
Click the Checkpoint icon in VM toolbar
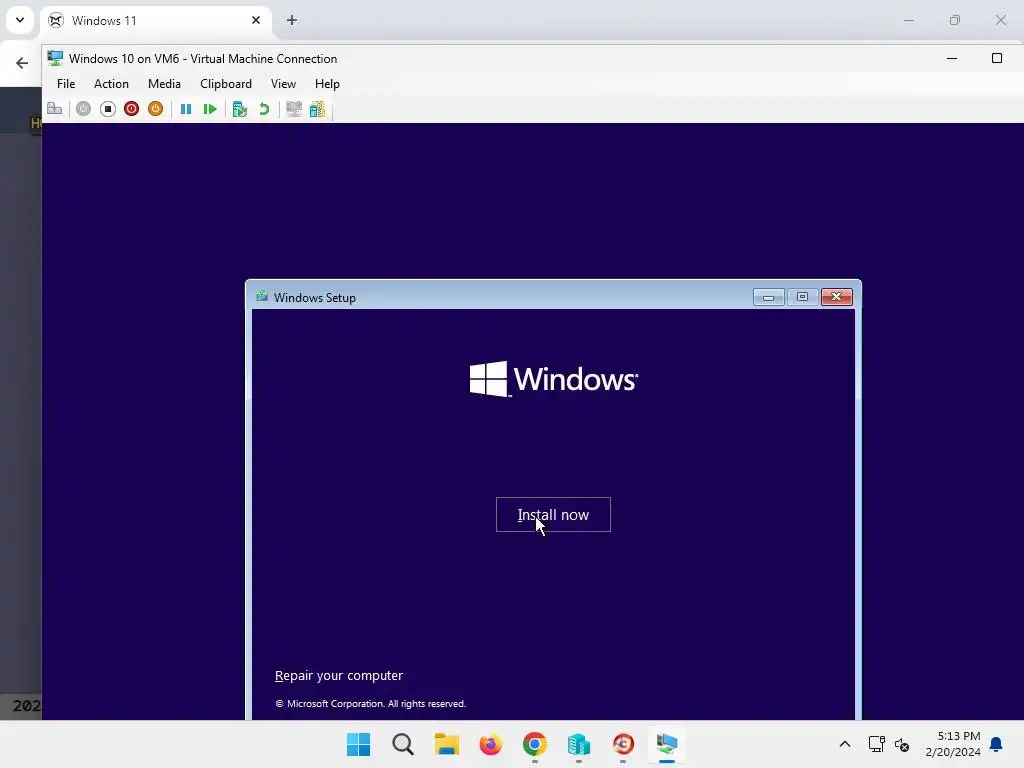(240, 109)
